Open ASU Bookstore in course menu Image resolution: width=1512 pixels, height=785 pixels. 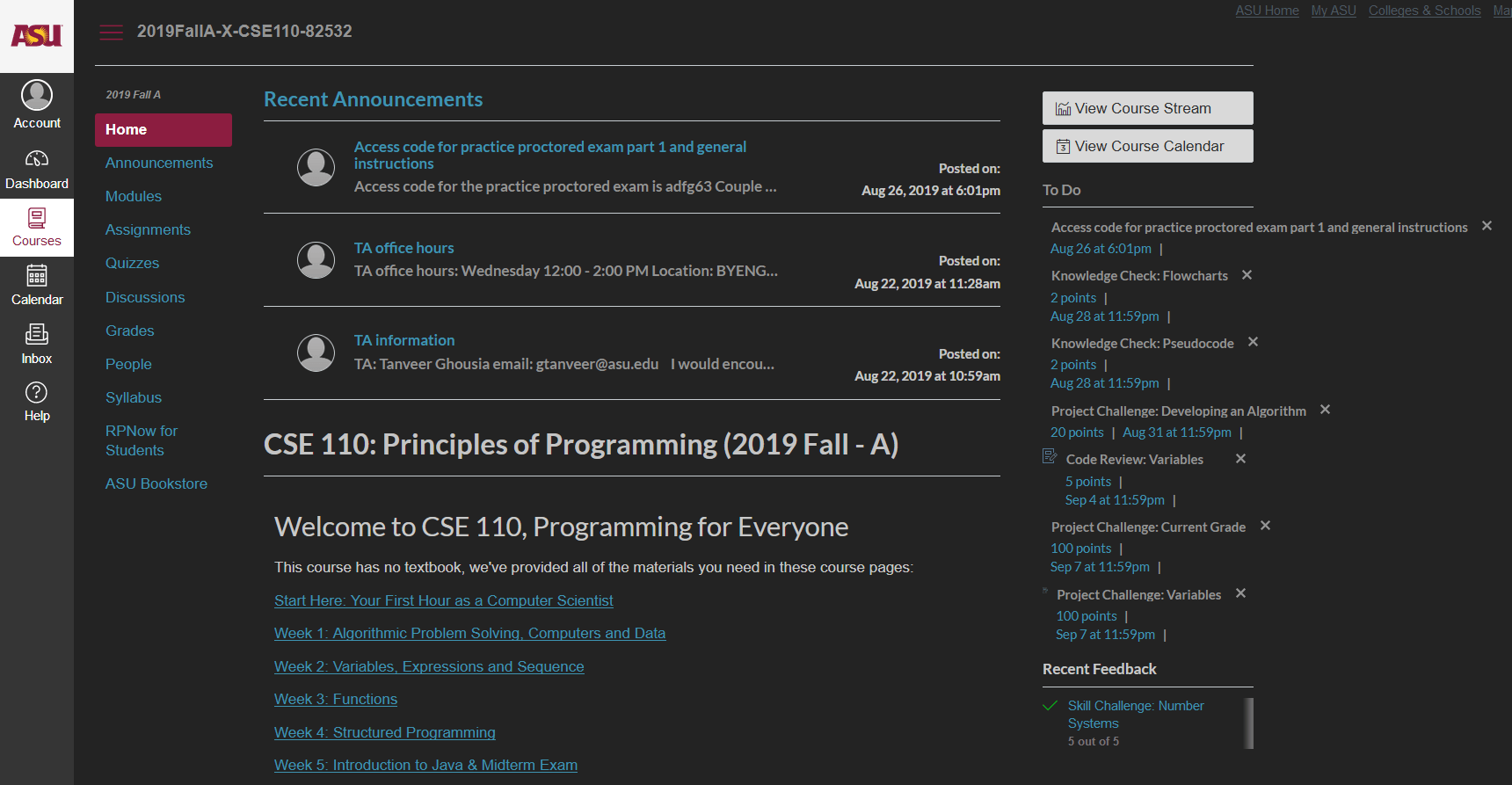pos(156,484)
